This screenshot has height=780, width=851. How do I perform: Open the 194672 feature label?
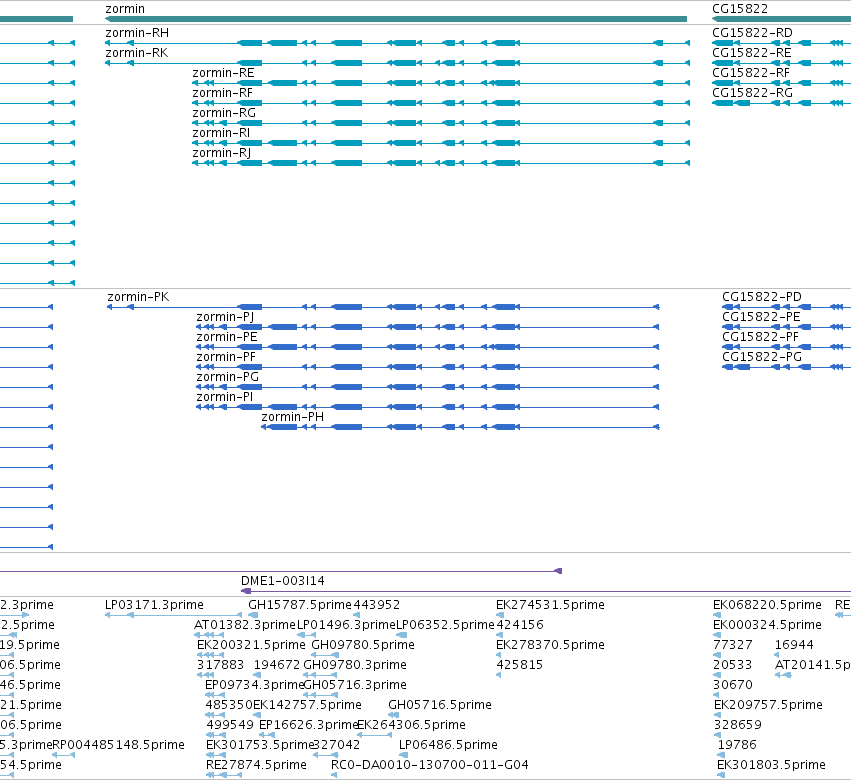[277, 665]
